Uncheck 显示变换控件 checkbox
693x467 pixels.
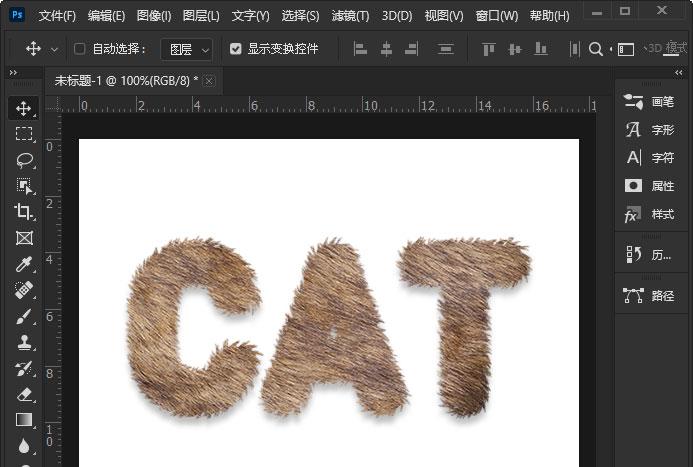point(236,49)
